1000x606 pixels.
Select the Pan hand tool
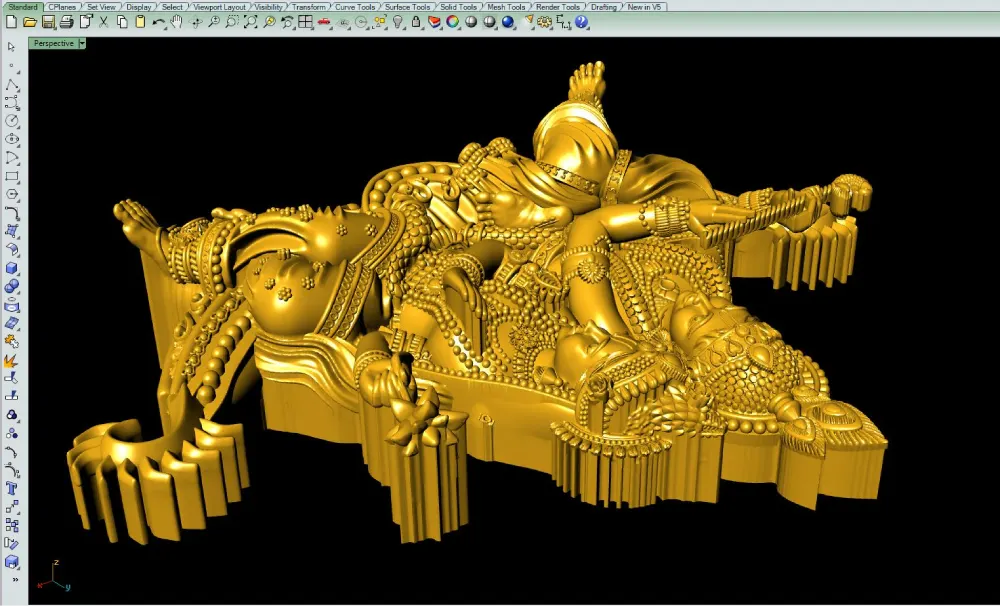pyautogui.click(x=177, y=22)
